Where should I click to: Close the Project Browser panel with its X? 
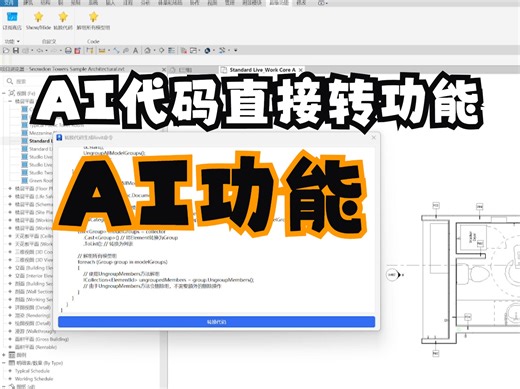pyautogui.click(x=164, y=69)
